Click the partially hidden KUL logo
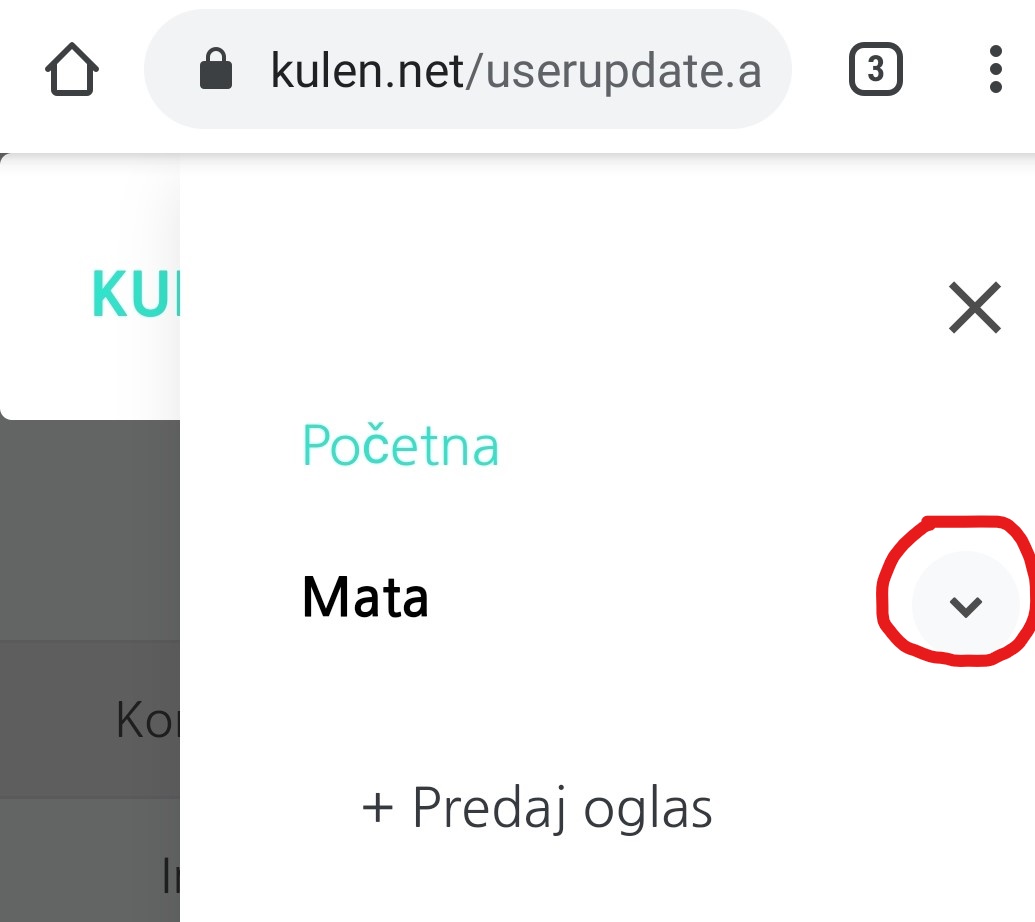1035x922 pixels. click(x=134, y=295)
